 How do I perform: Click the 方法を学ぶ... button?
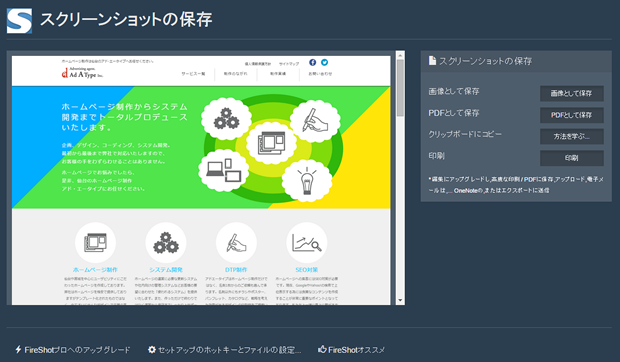pyautogui.click(x=571, y=136)
